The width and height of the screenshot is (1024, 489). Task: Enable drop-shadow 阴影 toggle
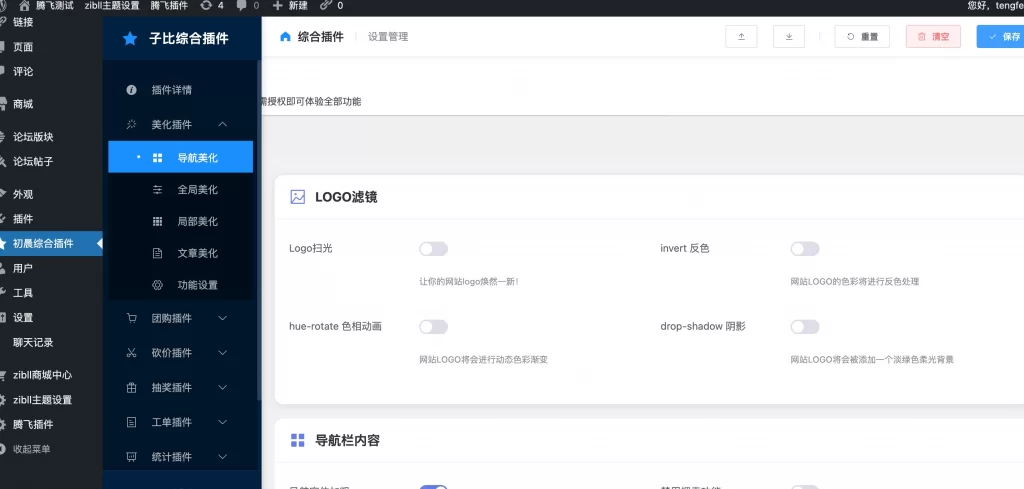(804, 327)
